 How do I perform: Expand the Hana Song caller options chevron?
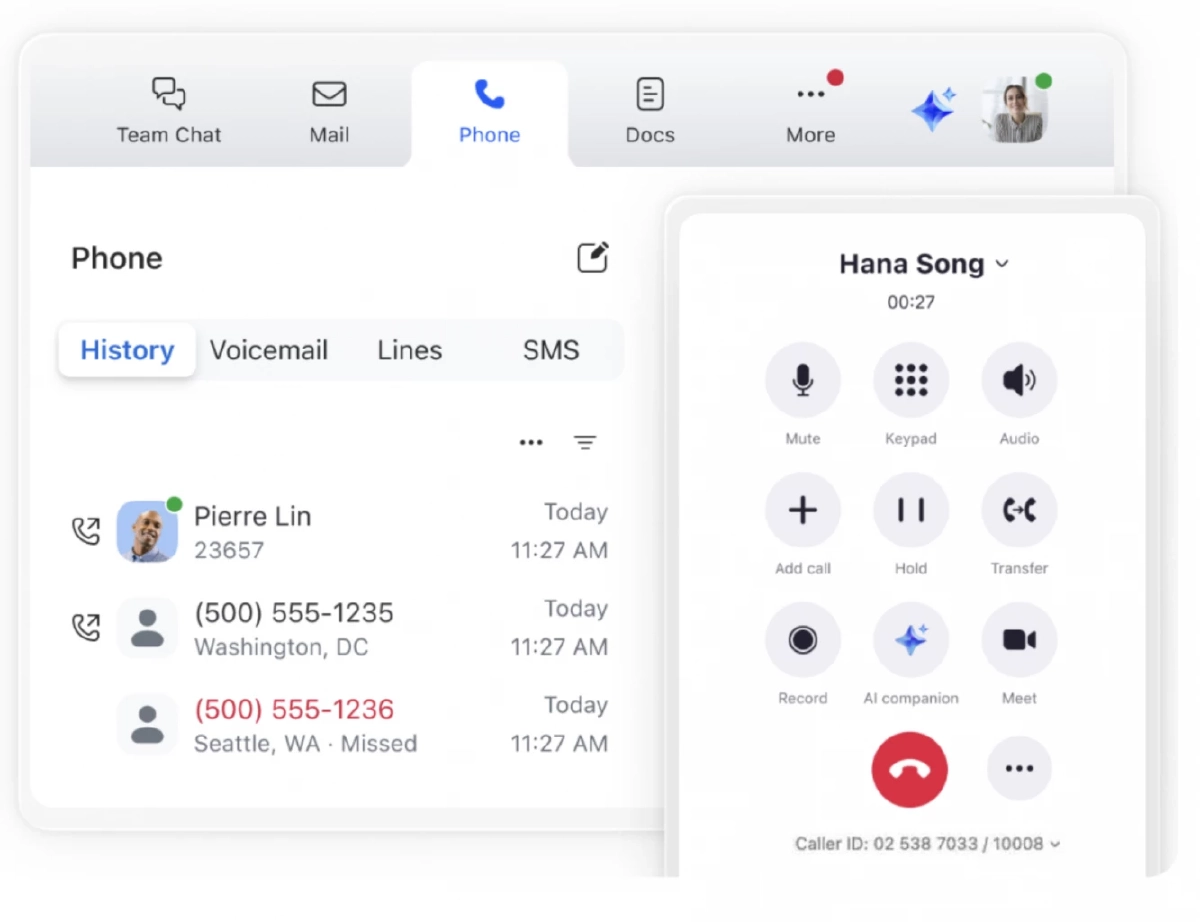[x=1000, y=264]
